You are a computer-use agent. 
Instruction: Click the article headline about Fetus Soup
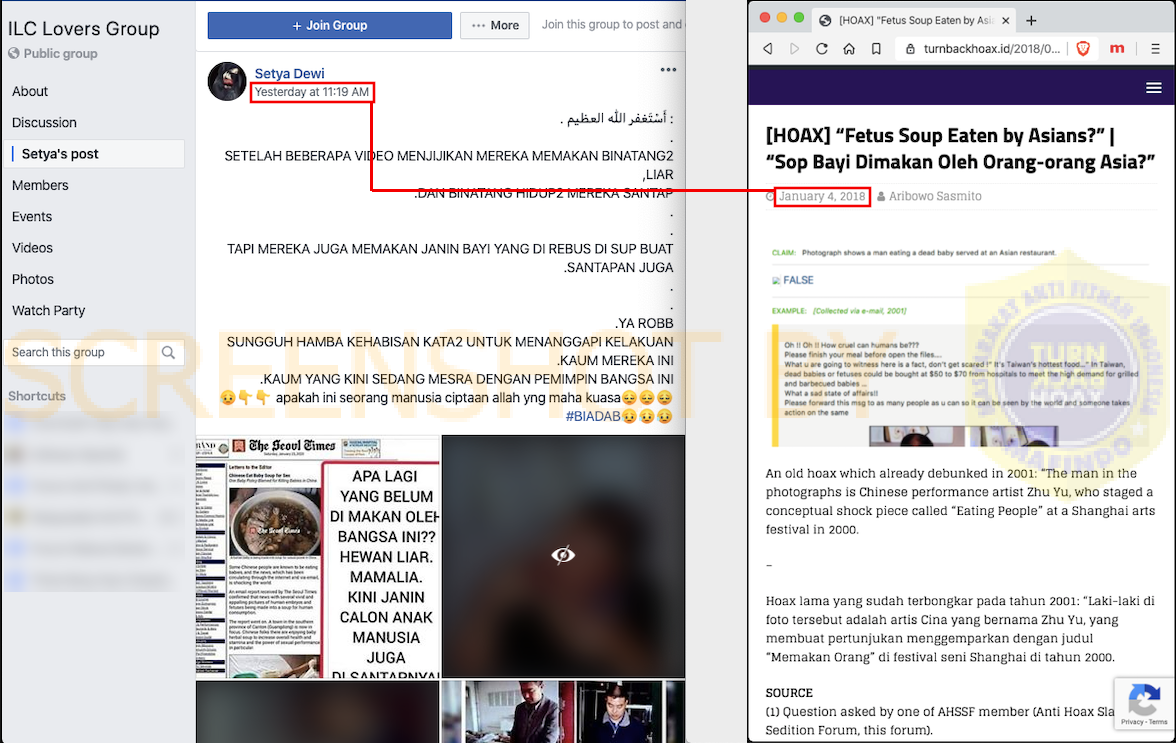(x=960, y=149)
